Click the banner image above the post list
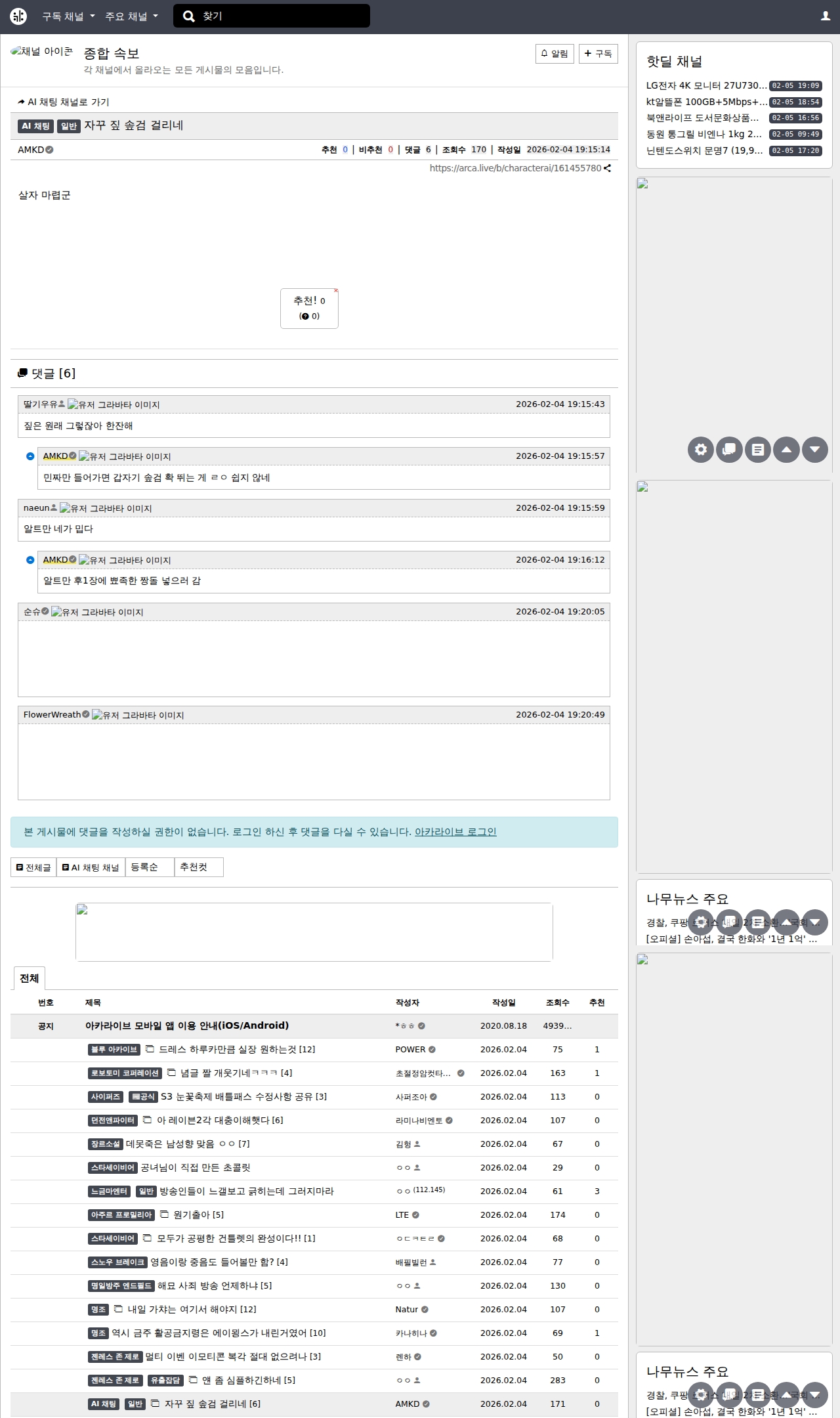 point(314,932)
